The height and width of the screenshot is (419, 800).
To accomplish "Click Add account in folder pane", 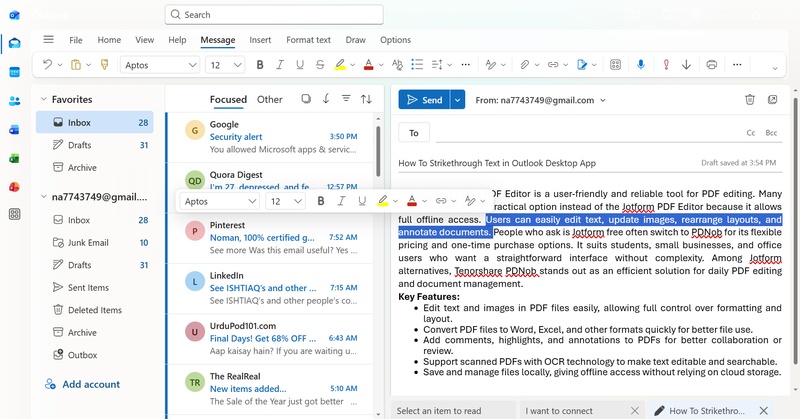I will pyautogui.click(x=91, y=384).
